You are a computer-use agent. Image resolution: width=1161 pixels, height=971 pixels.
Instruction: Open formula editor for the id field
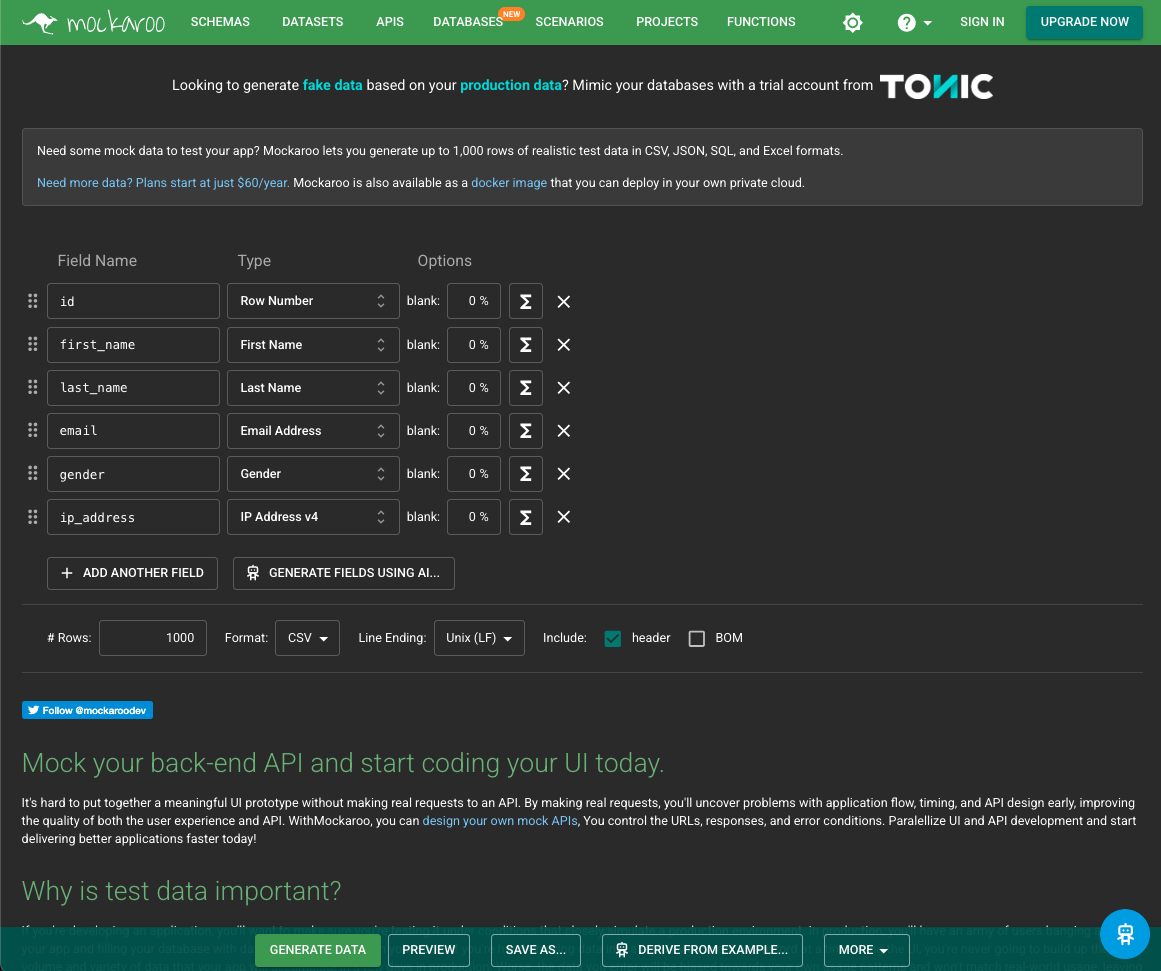[x=525, y=301]
